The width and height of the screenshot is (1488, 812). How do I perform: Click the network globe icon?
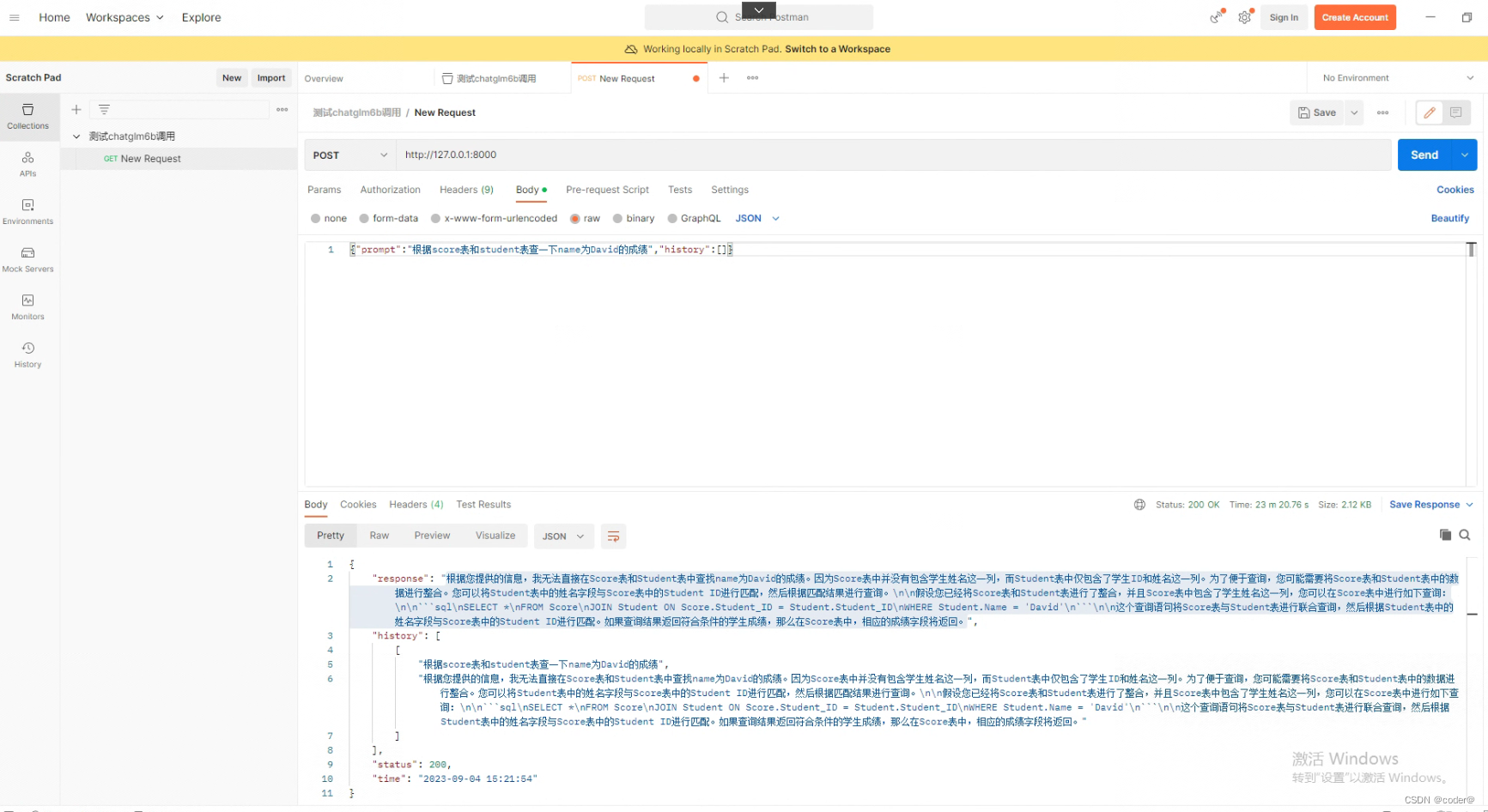(x=1139, y=505)
